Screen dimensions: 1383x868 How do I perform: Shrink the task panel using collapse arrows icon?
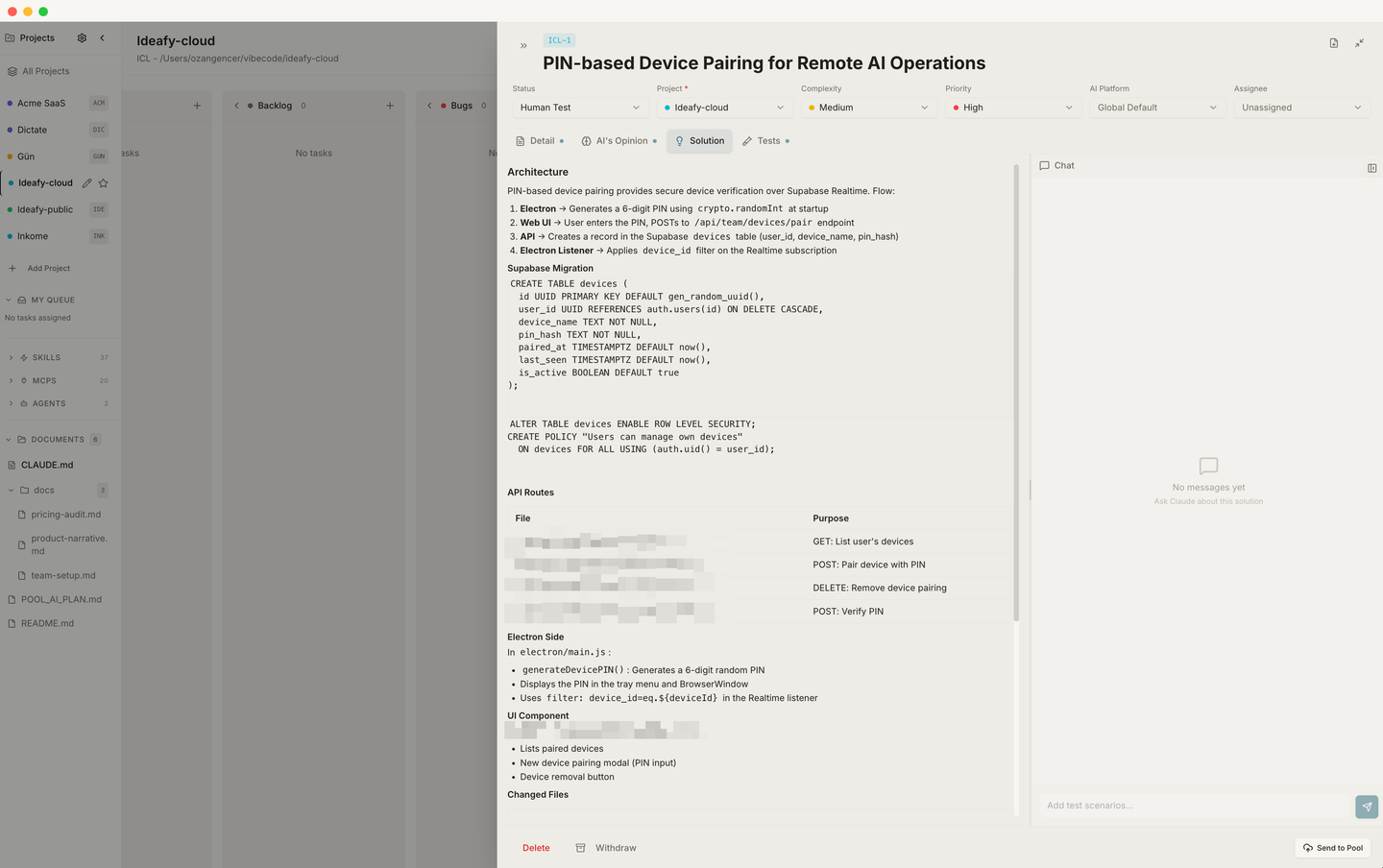pos(1360,43)
